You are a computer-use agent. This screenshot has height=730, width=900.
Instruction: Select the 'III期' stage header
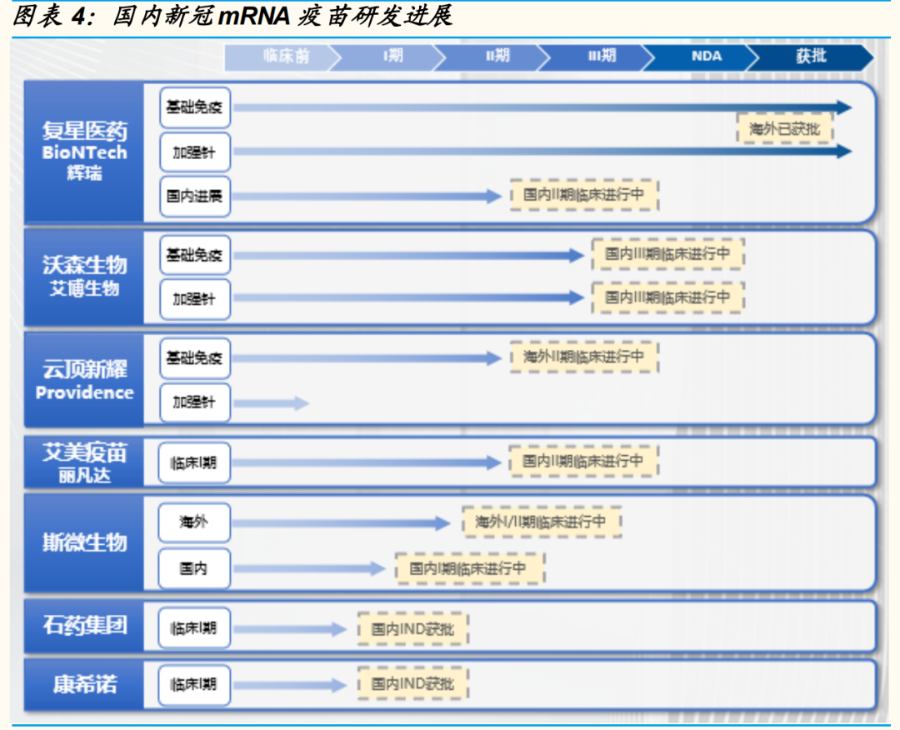pos(596,57)
